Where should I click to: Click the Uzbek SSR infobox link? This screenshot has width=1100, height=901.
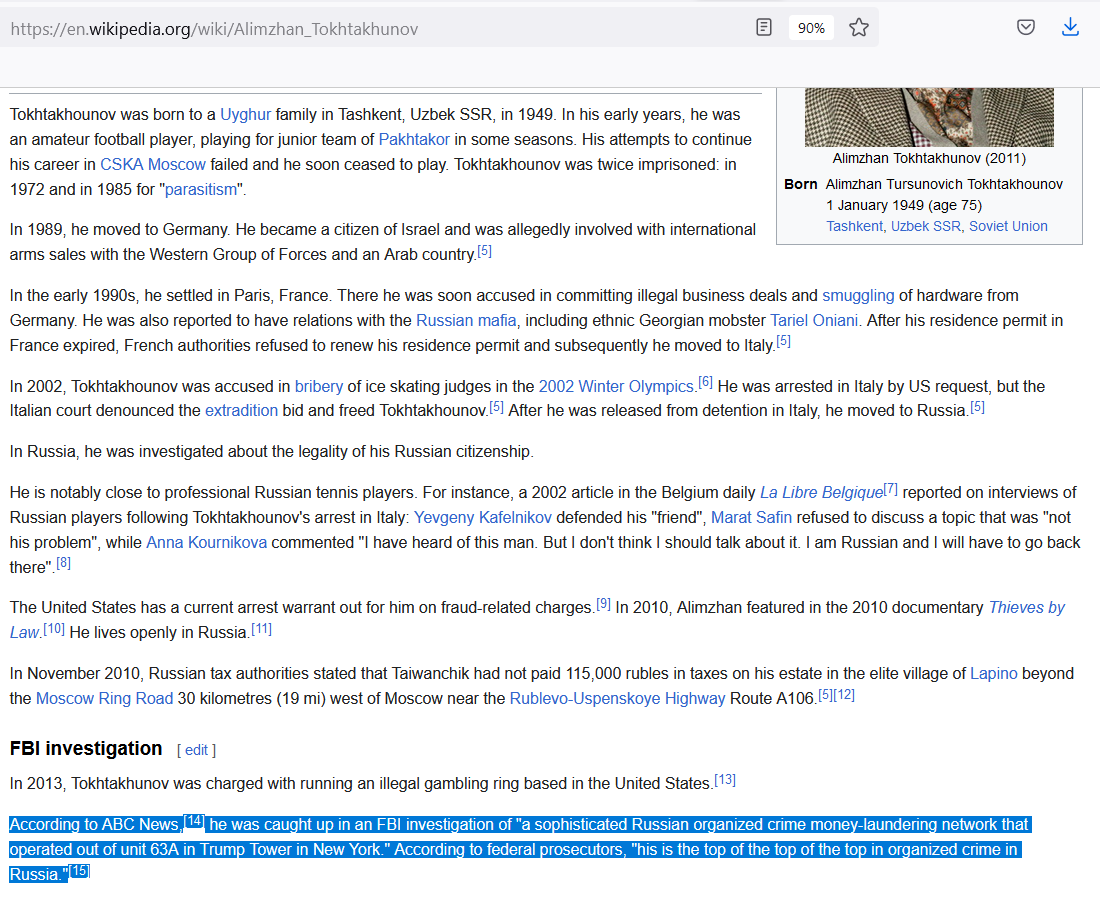coord(925,226)
